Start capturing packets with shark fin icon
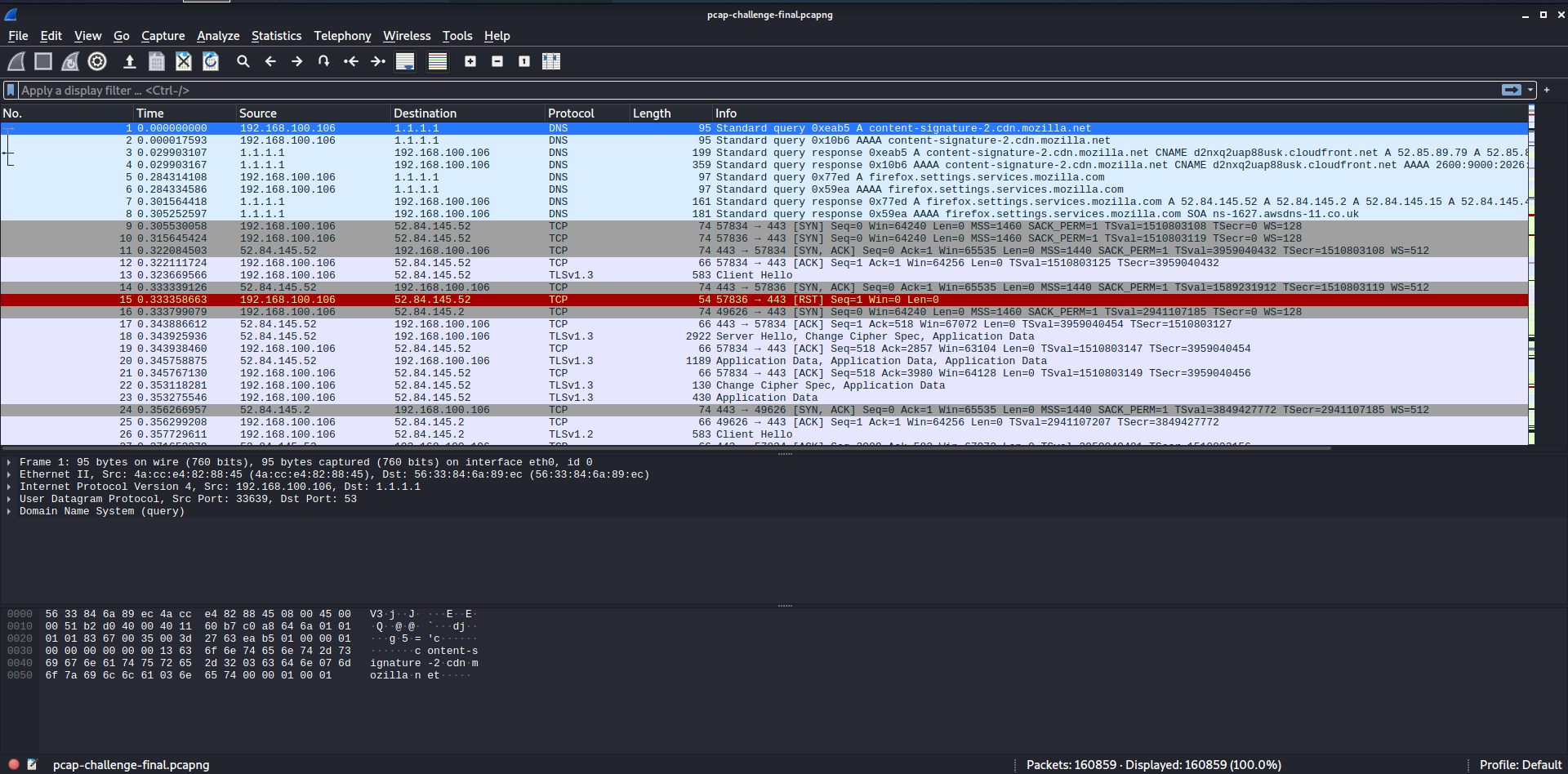This screenshot has width=1568, height=774. point(16,61)
